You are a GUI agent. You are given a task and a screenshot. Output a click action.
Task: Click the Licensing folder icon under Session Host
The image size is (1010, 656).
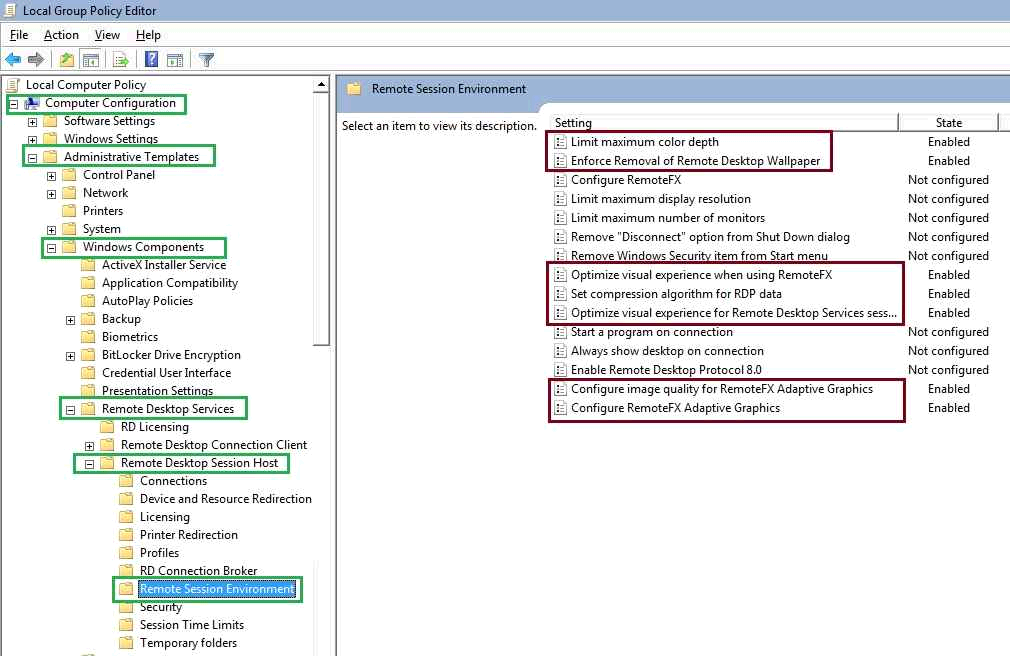tap(127, 517)
